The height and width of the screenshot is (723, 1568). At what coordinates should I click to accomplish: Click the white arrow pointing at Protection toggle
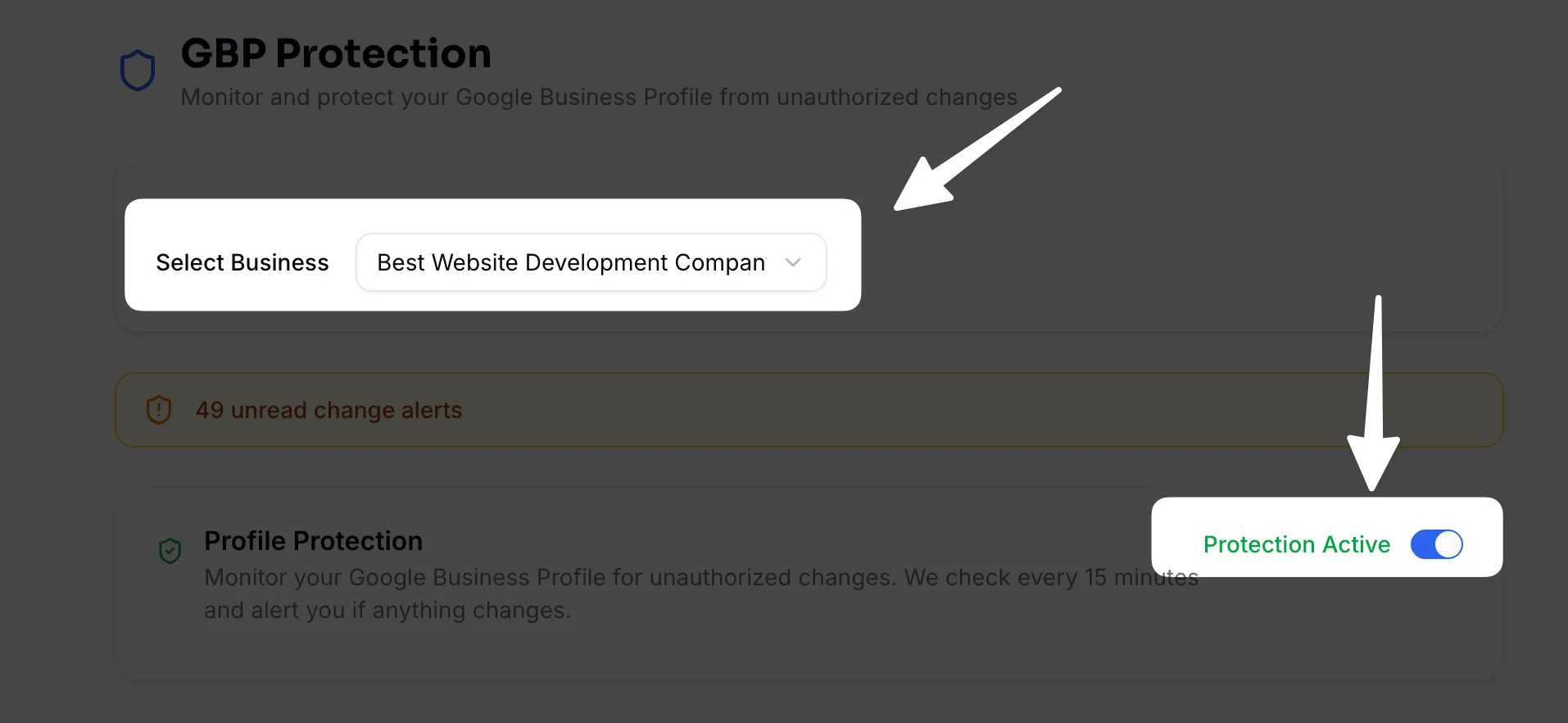coord(1375,402)
